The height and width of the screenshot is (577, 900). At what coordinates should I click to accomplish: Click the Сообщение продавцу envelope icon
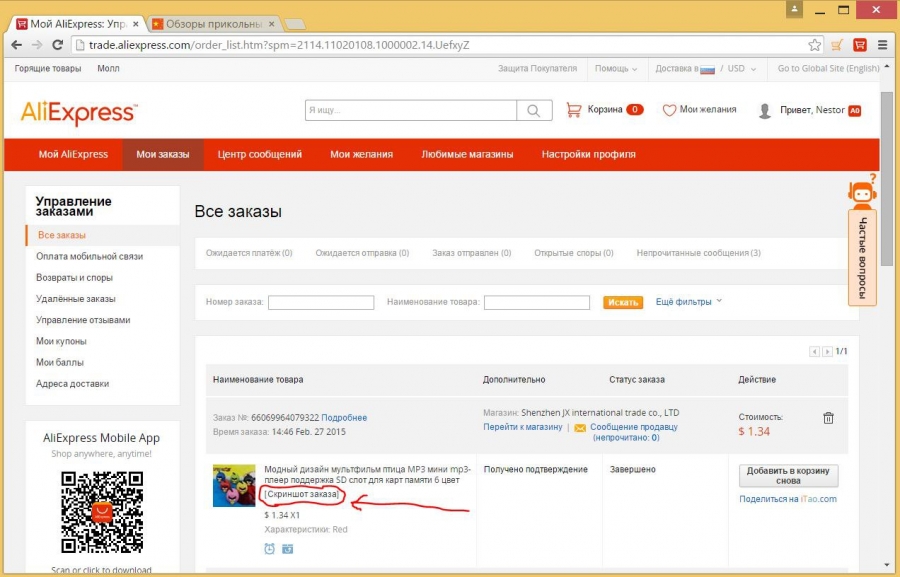coord(580,427)
